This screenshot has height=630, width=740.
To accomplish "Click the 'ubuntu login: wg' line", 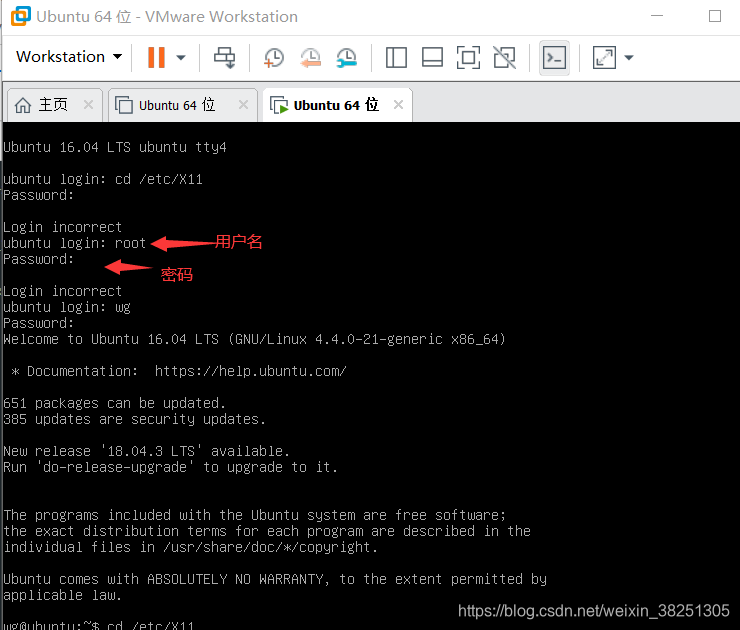I will 67,307.
